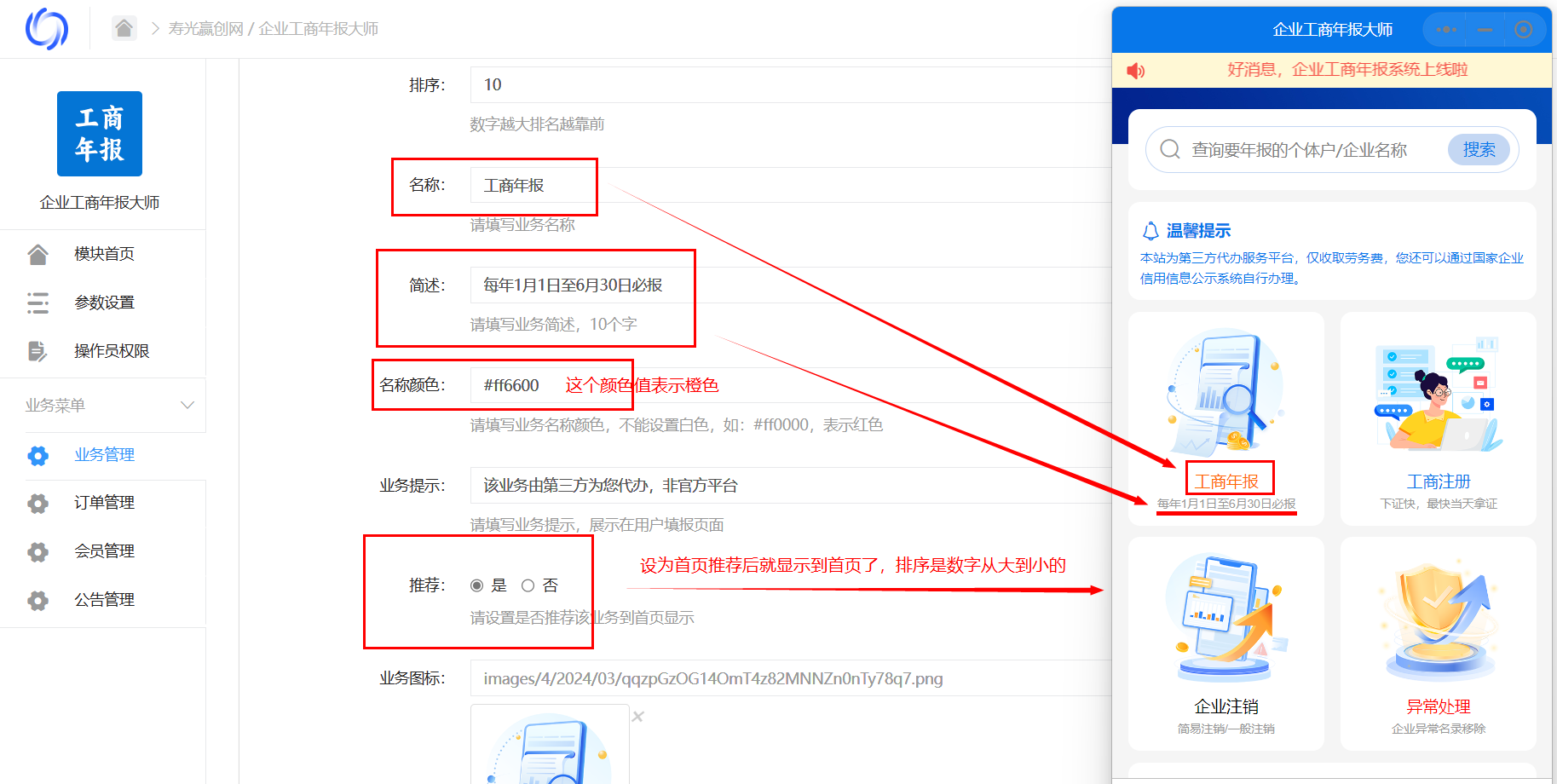Click the list icon beside 参数设置
This screenshot has height=784, width=1557.
[x=37, y=303]
